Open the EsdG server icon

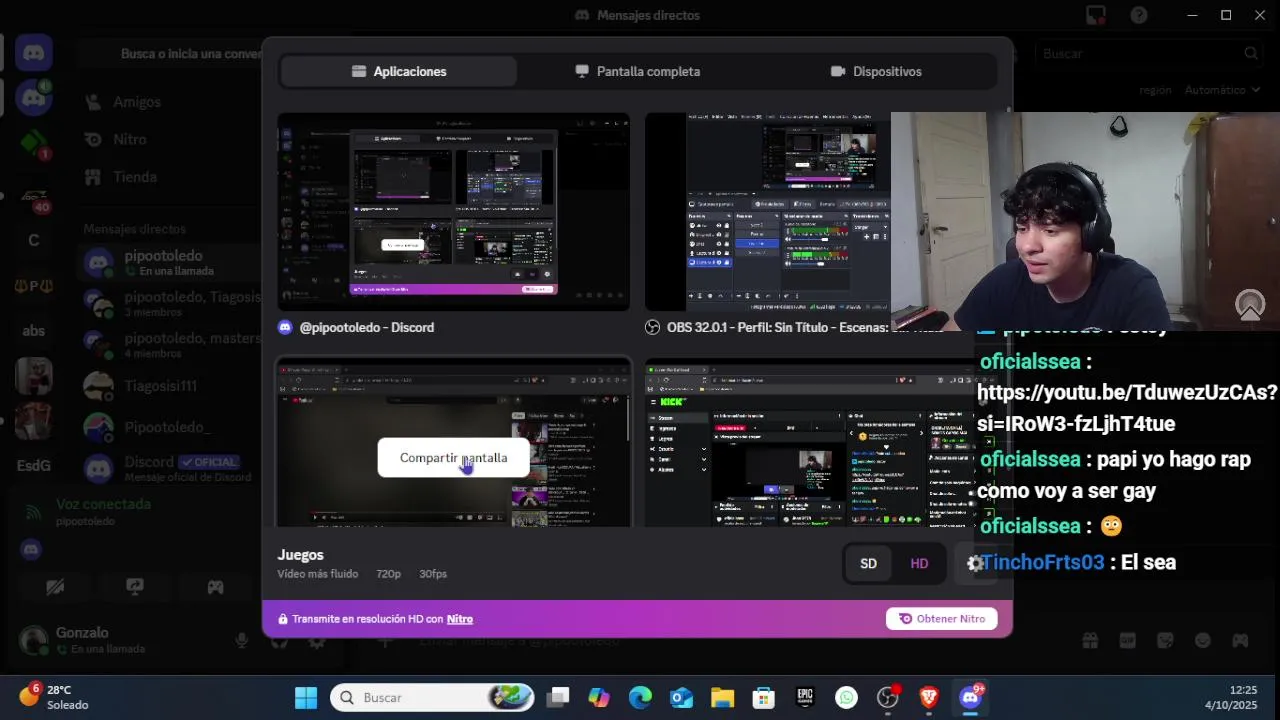[34, 466]
